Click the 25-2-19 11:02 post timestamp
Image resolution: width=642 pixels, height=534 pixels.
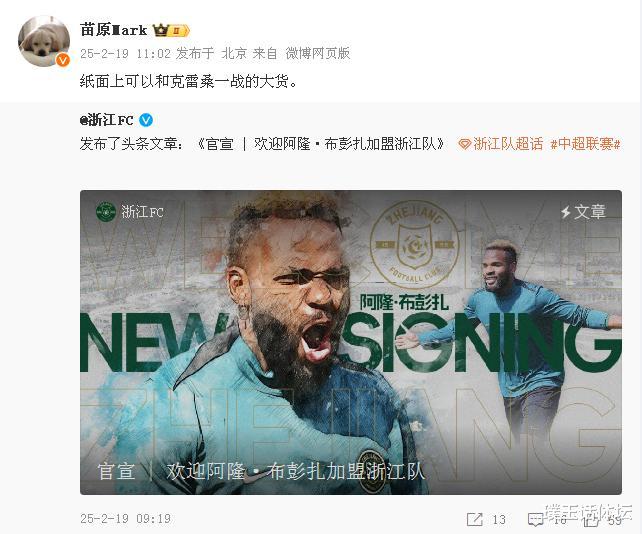coord(125,54)
